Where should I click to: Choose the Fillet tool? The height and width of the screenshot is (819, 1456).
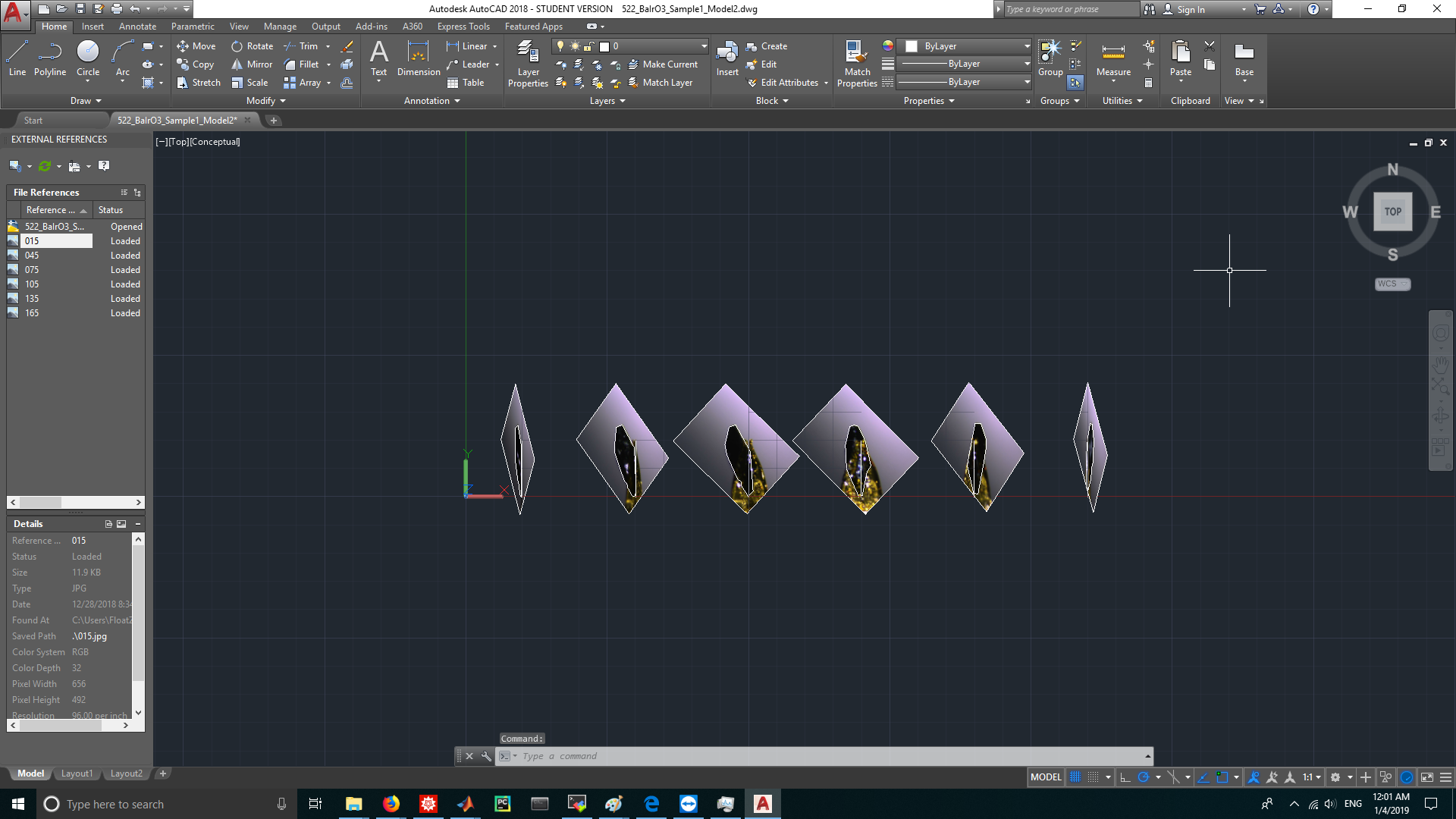[x=302, y=64]
